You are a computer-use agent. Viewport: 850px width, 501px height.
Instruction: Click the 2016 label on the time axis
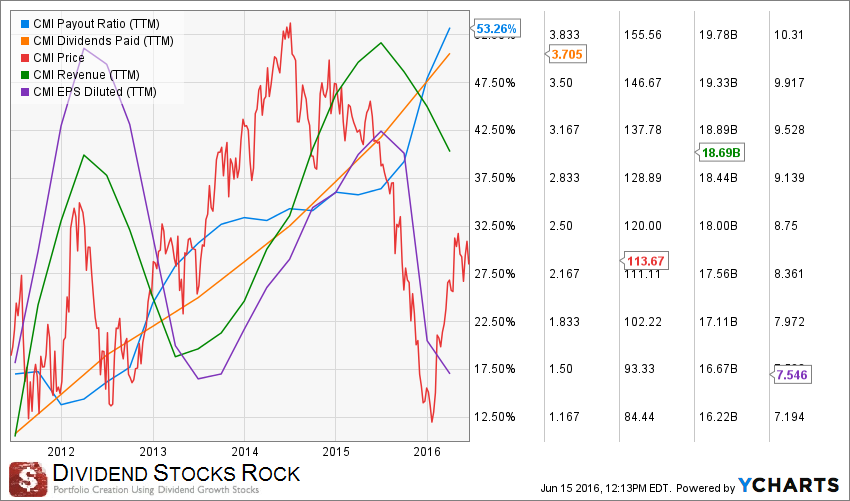[427, 450]
